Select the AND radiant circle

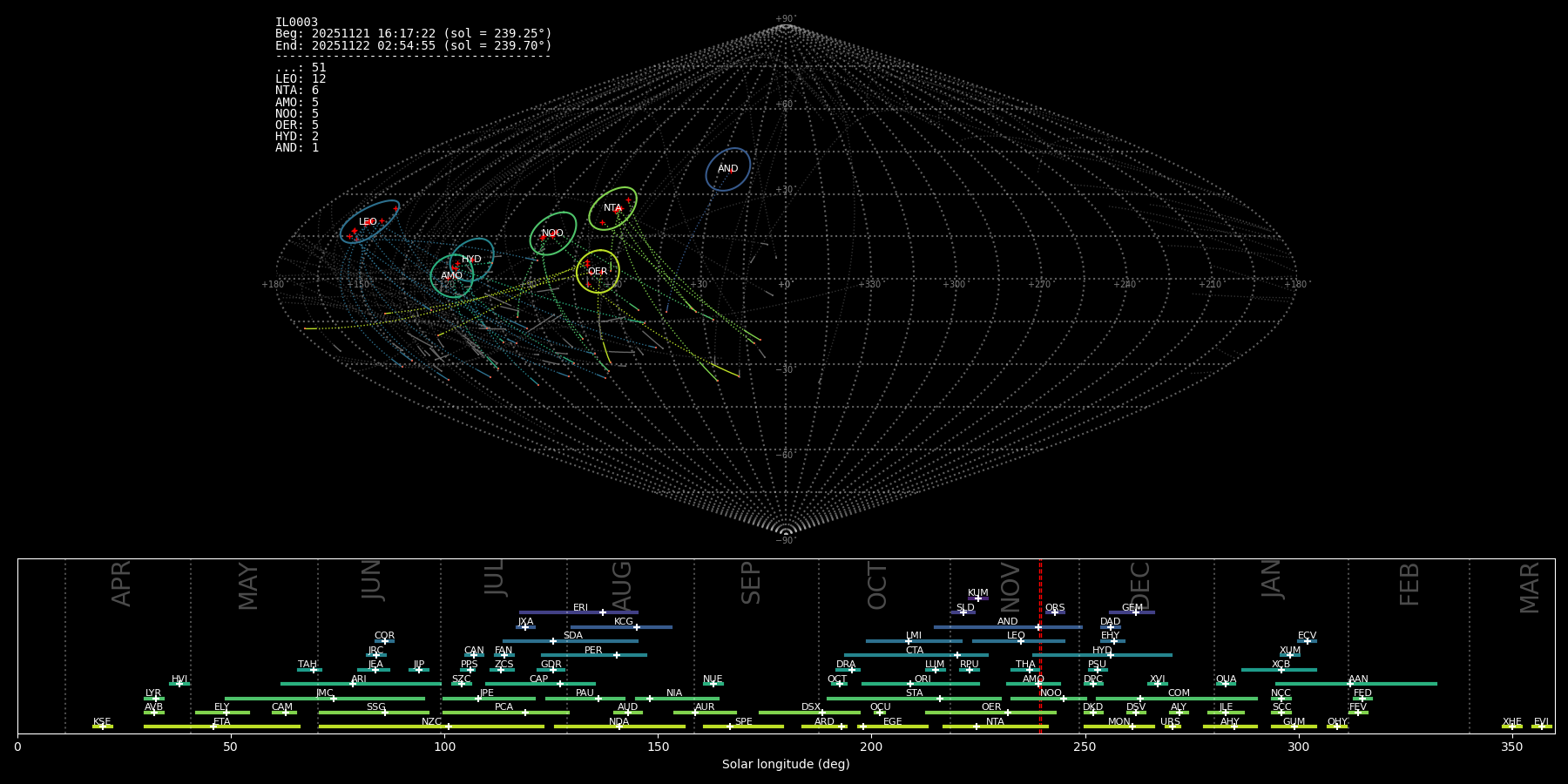728,169
